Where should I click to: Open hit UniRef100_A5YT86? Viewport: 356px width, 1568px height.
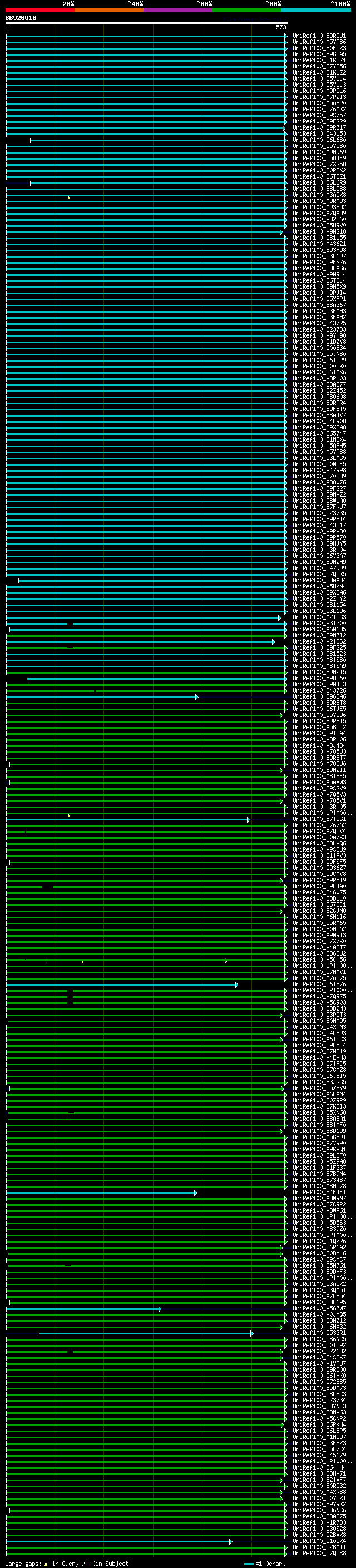(x=319, y=42)
